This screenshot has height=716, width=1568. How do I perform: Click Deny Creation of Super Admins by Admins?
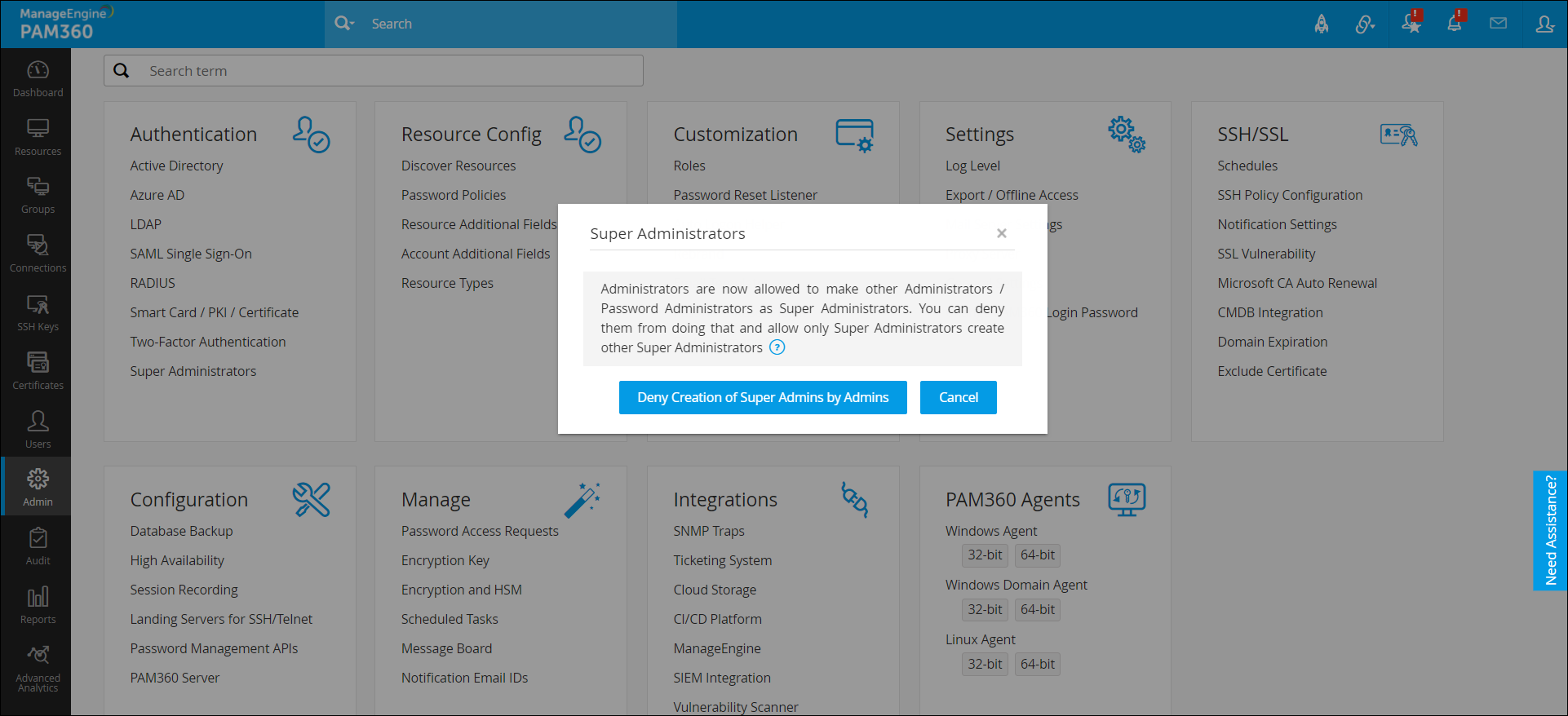tap(763, 397)
